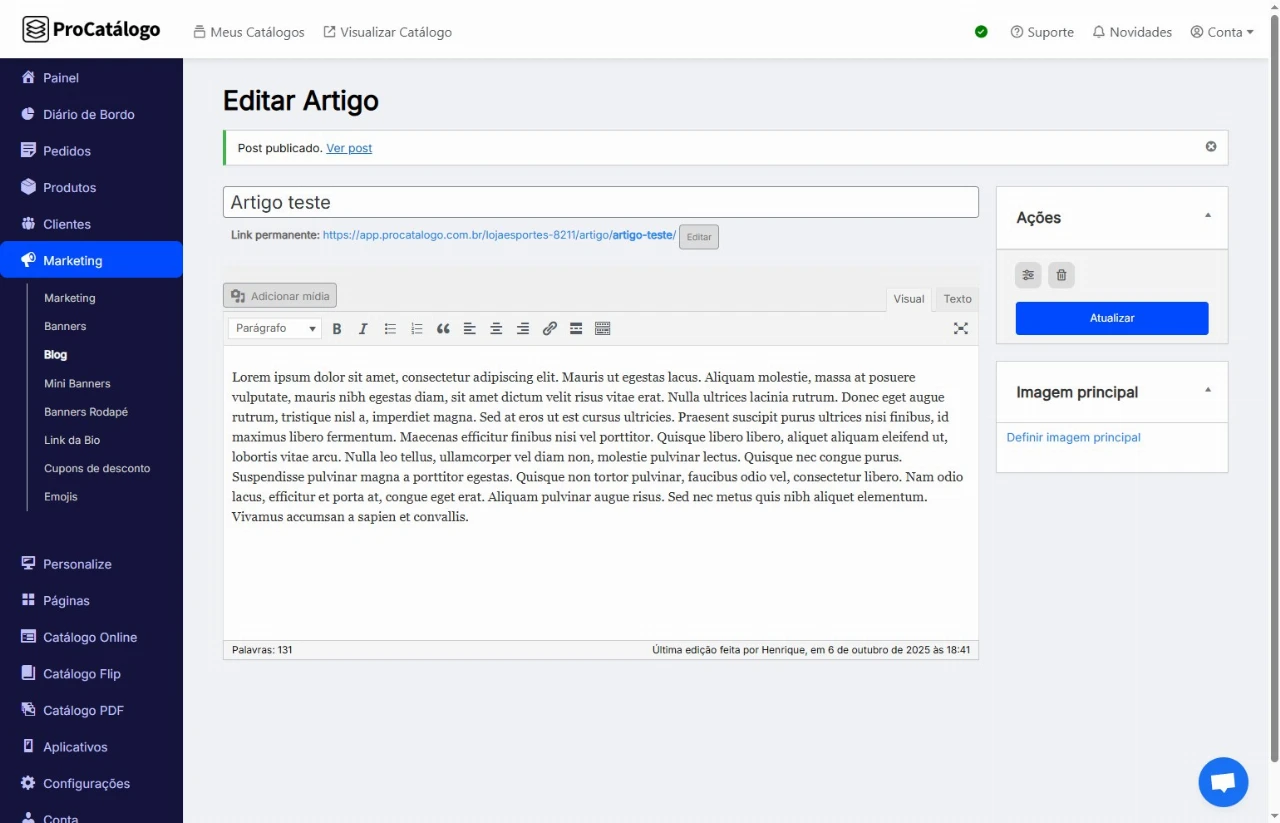This screenshot has width=1280, height=823.
Task: Click the trash icon in Ações
Action: click(x=1061, y=275)
